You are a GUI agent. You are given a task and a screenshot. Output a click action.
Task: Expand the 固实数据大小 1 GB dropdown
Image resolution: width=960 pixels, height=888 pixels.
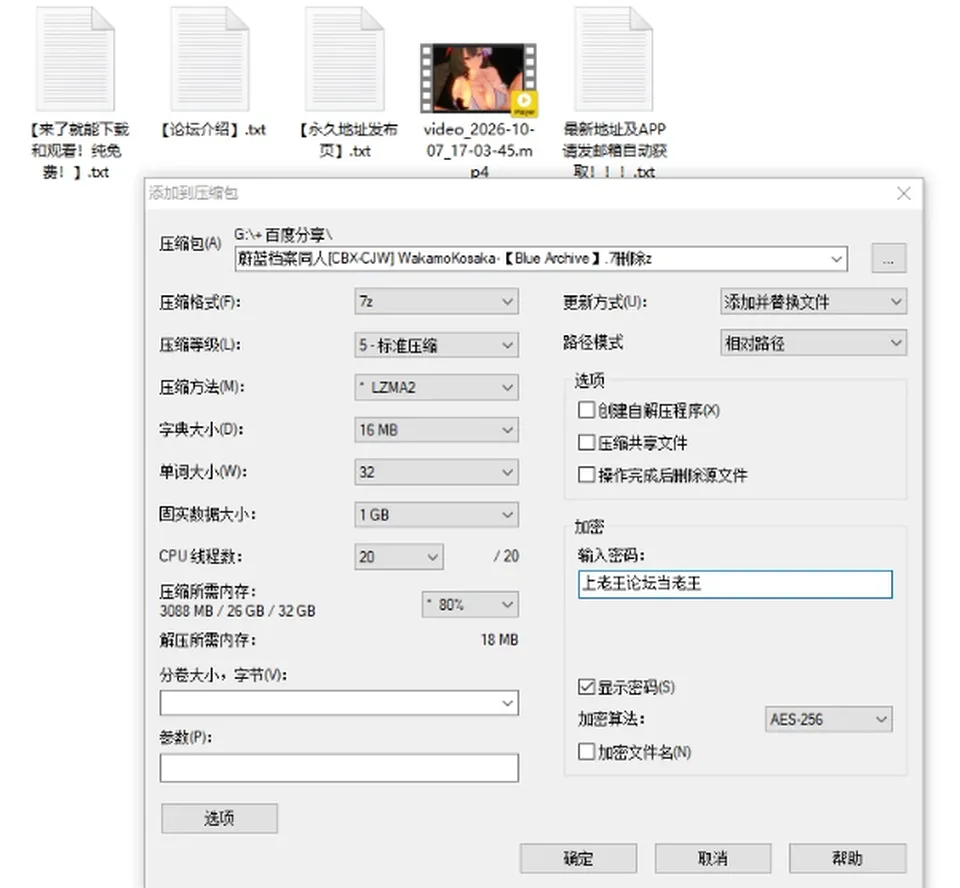[436, 514]
